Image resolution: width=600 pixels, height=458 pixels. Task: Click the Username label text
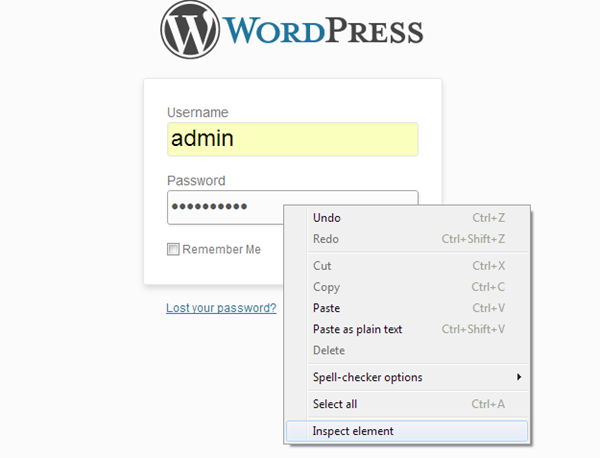(x=197, y=112)
